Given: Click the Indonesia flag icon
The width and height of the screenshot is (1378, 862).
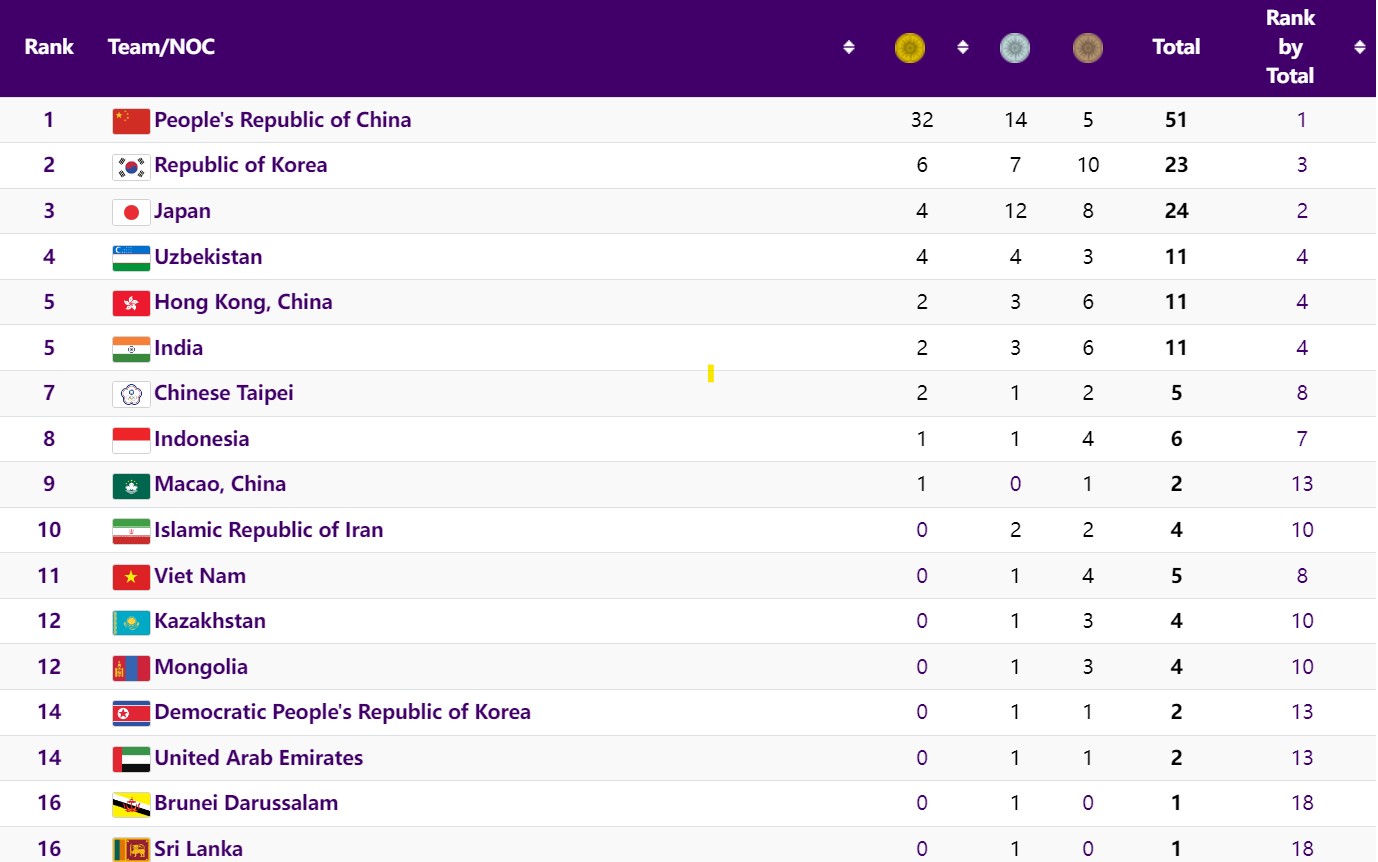Looking at the screenshot, I should [131, 440].
